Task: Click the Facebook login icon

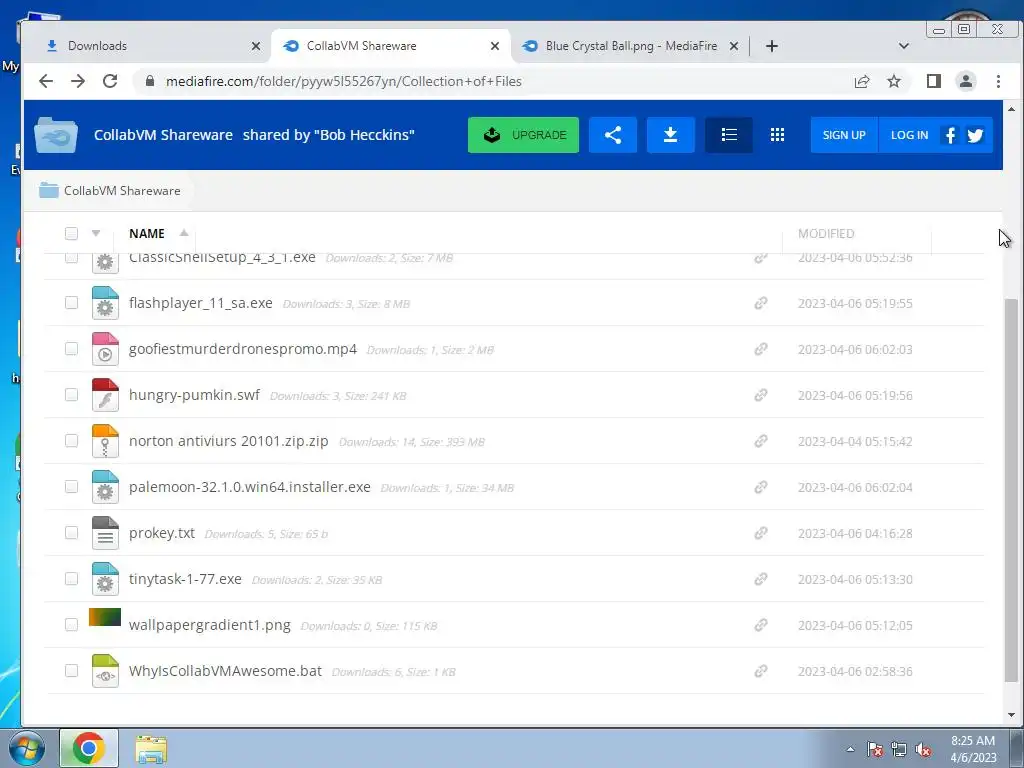Action: [950, 135]
